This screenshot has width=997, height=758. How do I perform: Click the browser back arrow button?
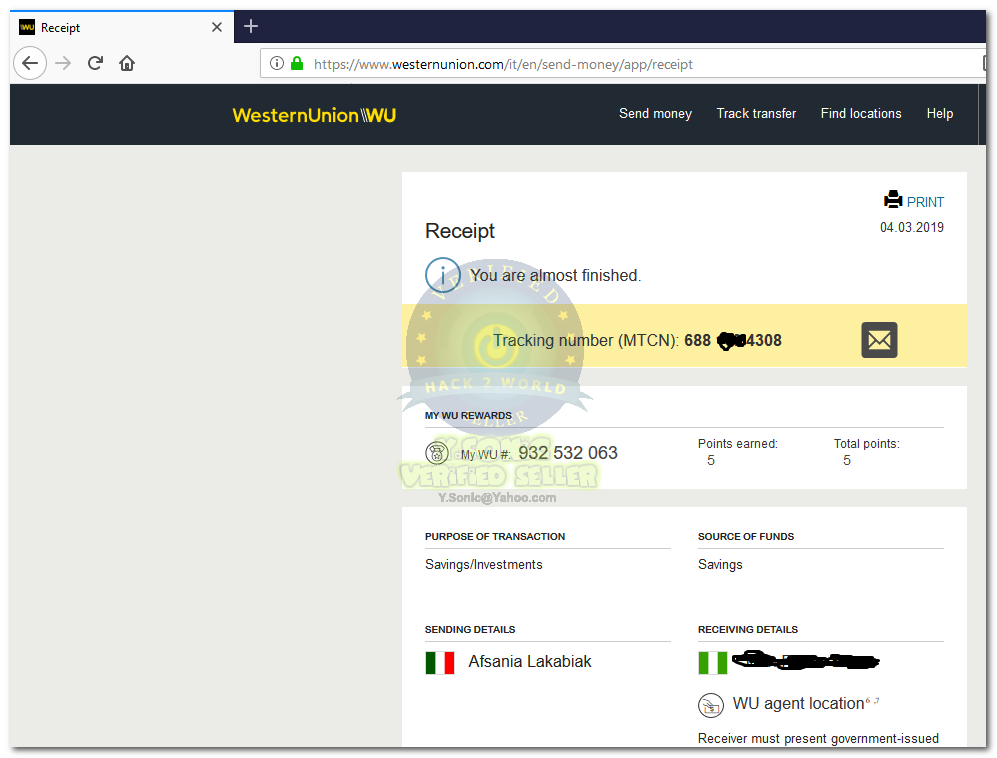[30, 63]
